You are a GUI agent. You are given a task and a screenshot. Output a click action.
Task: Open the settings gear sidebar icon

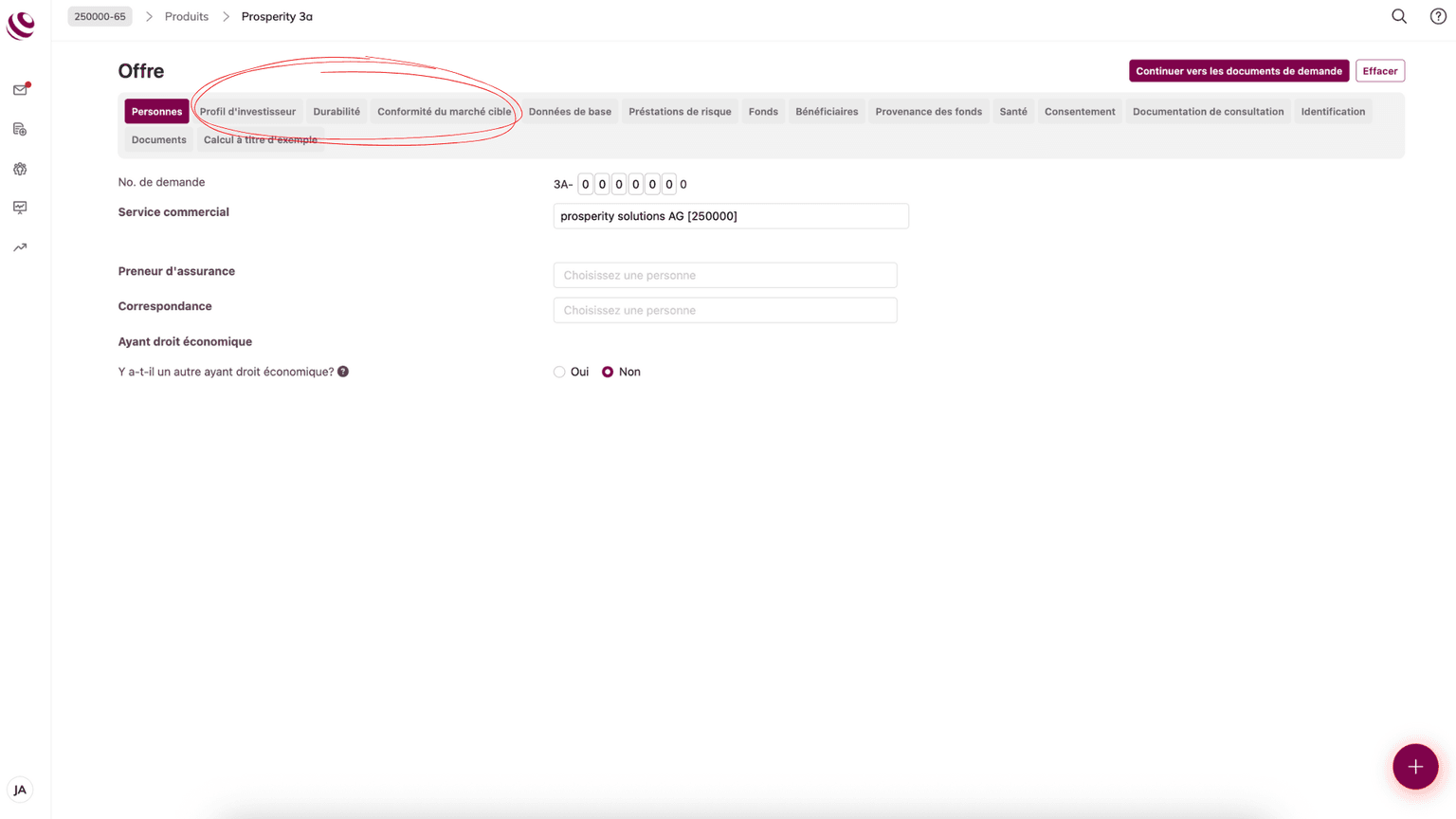point(20,169)
